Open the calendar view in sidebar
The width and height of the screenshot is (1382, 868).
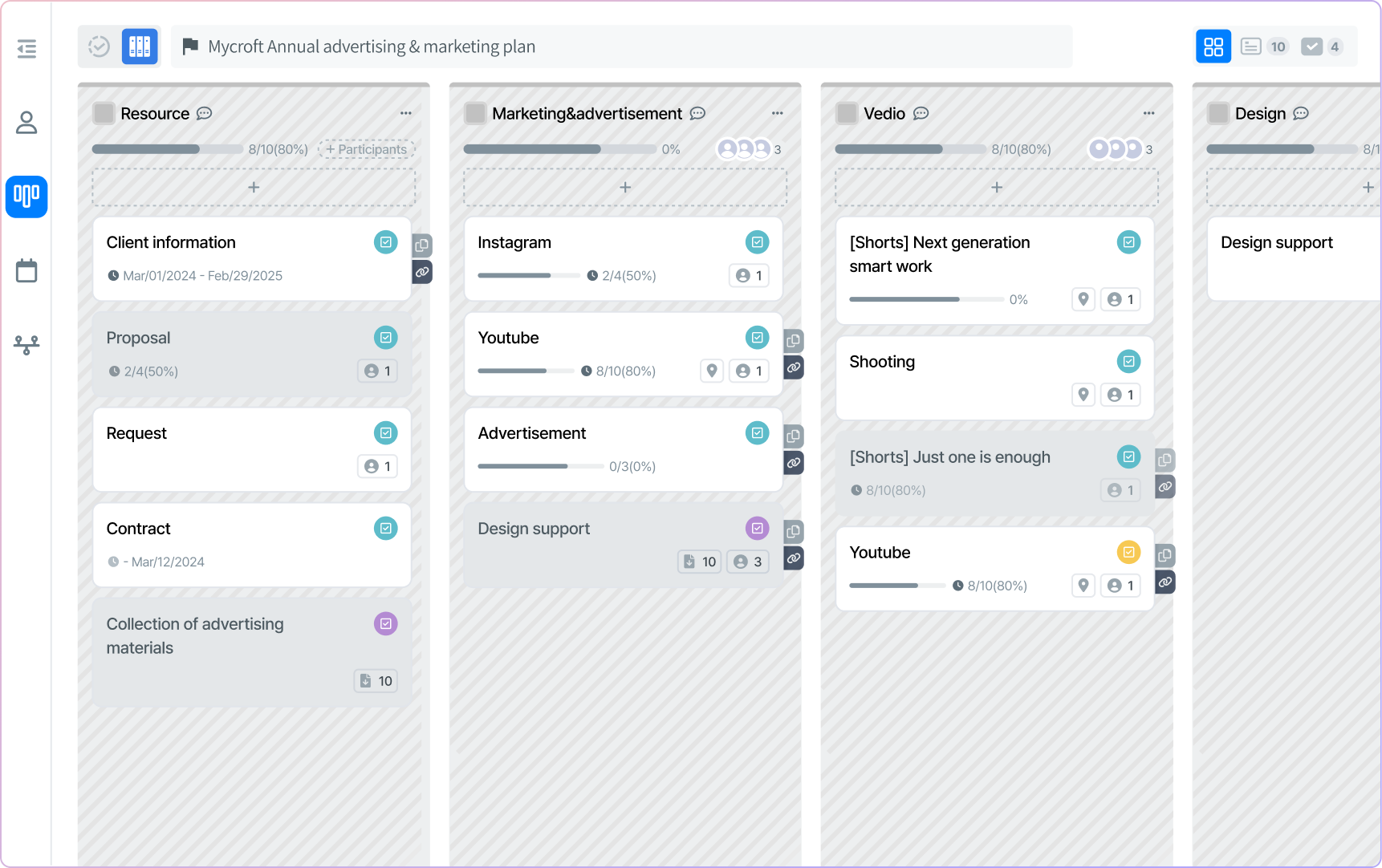[x=26, y=270]
